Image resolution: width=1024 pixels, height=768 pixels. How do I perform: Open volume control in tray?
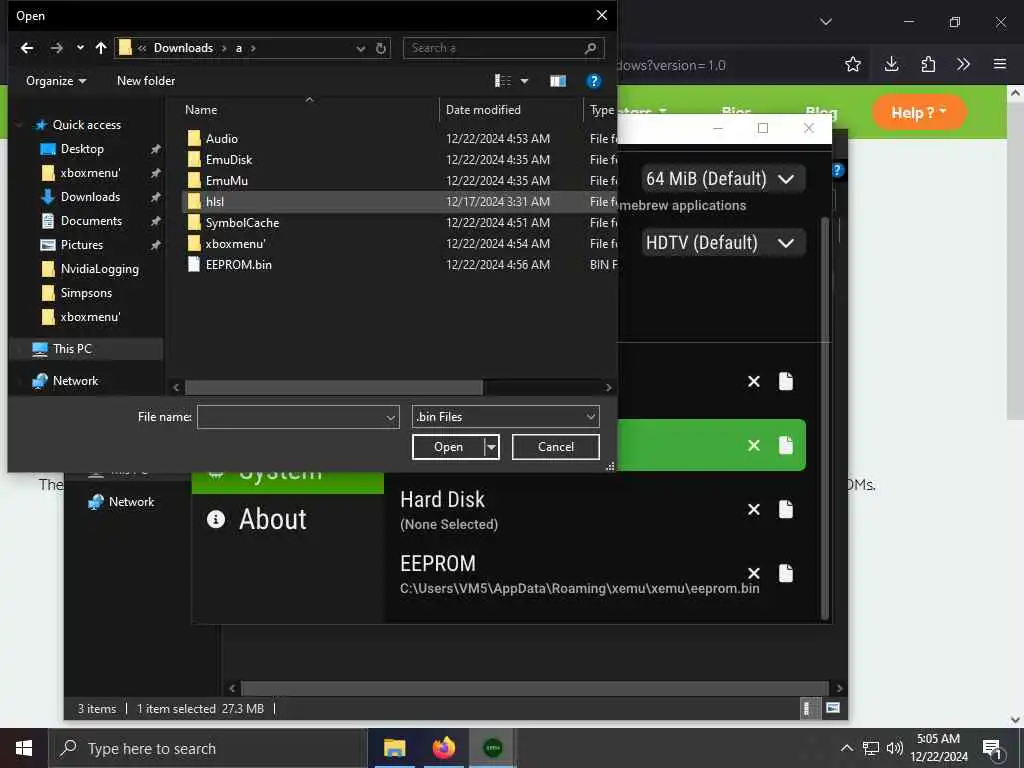[894, 748]
